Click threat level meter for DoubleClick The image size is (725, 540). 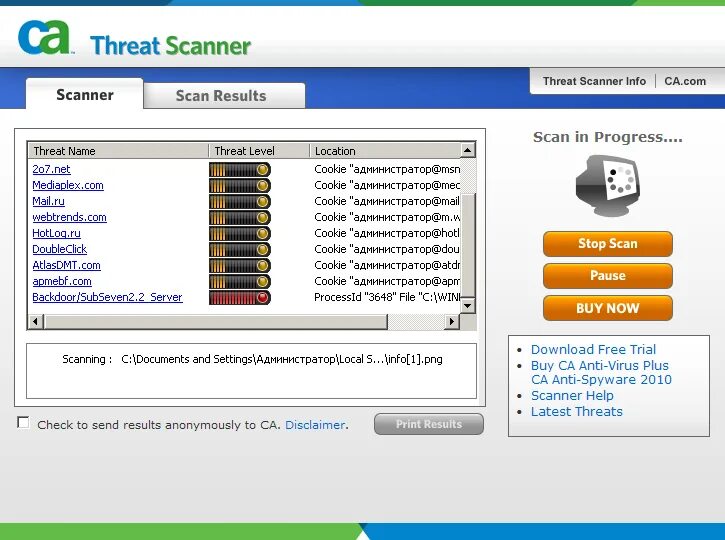pos(240,250)
